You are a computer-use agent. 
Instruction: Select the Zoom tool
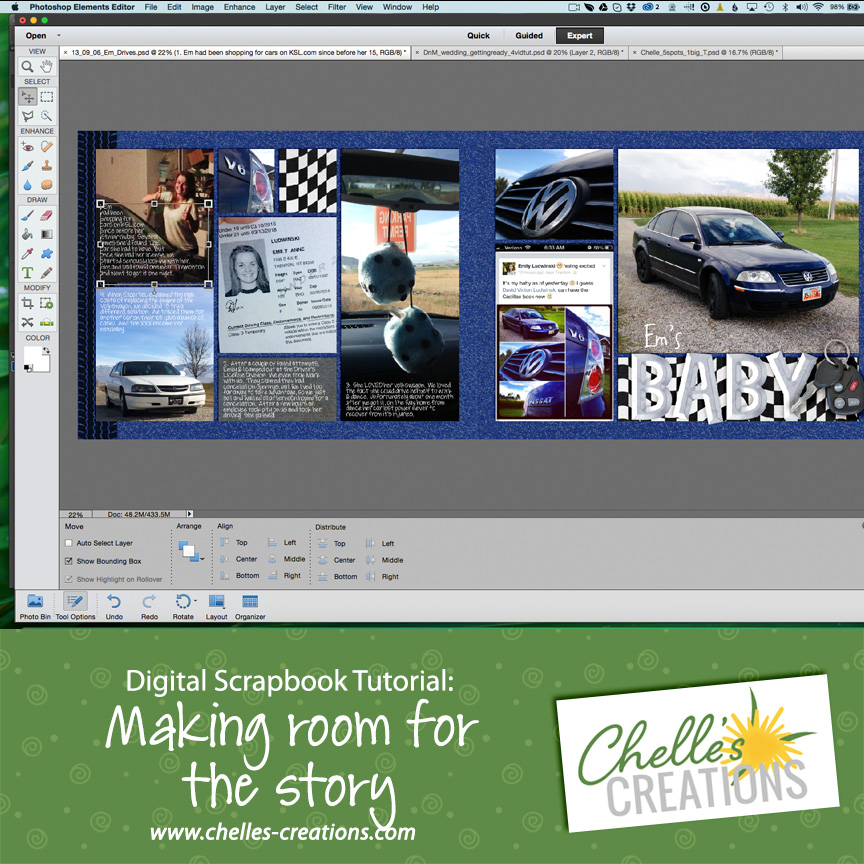pyautogui.click(x=27, y=67)
